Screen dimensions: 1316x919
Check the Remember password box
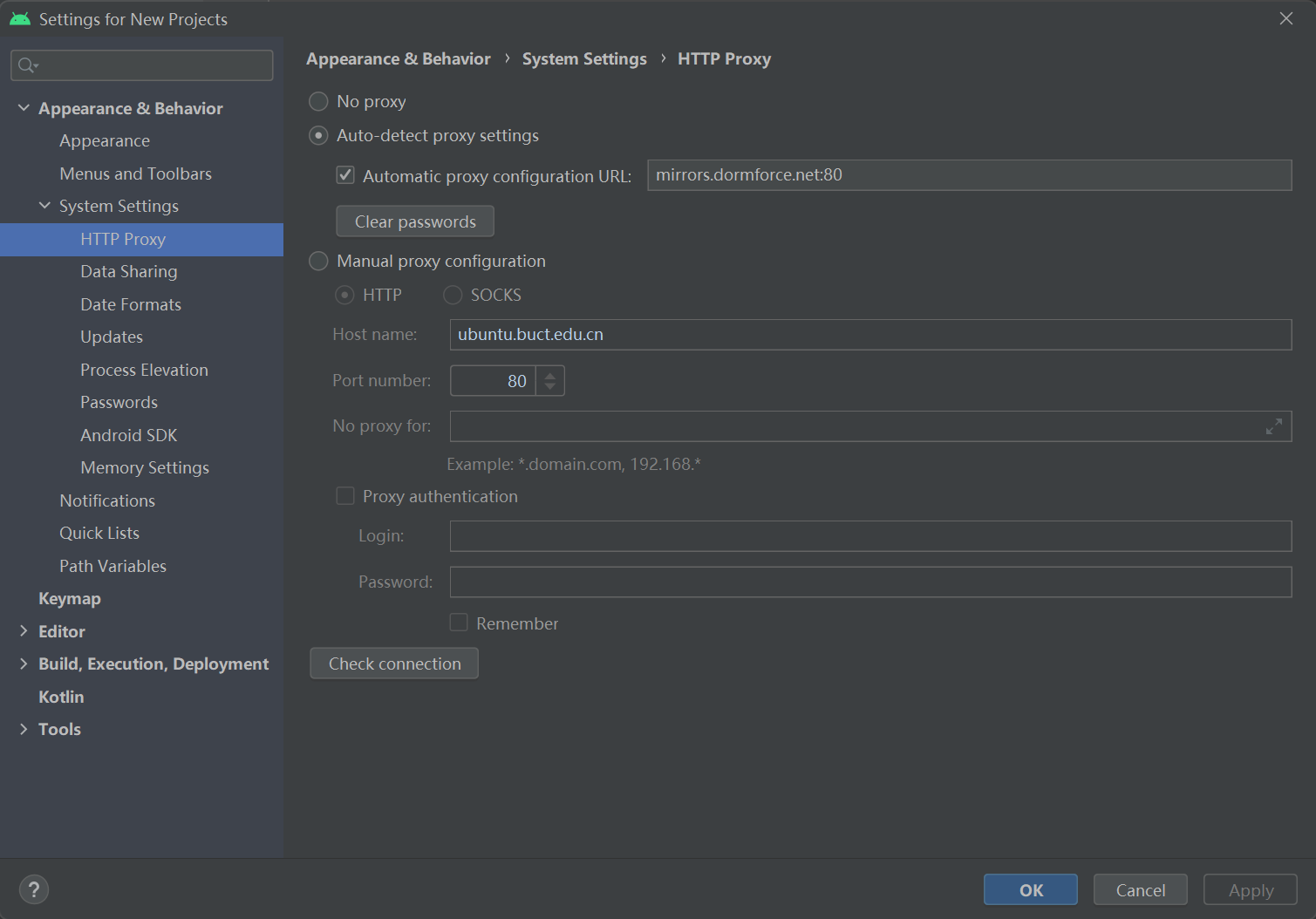459,622
